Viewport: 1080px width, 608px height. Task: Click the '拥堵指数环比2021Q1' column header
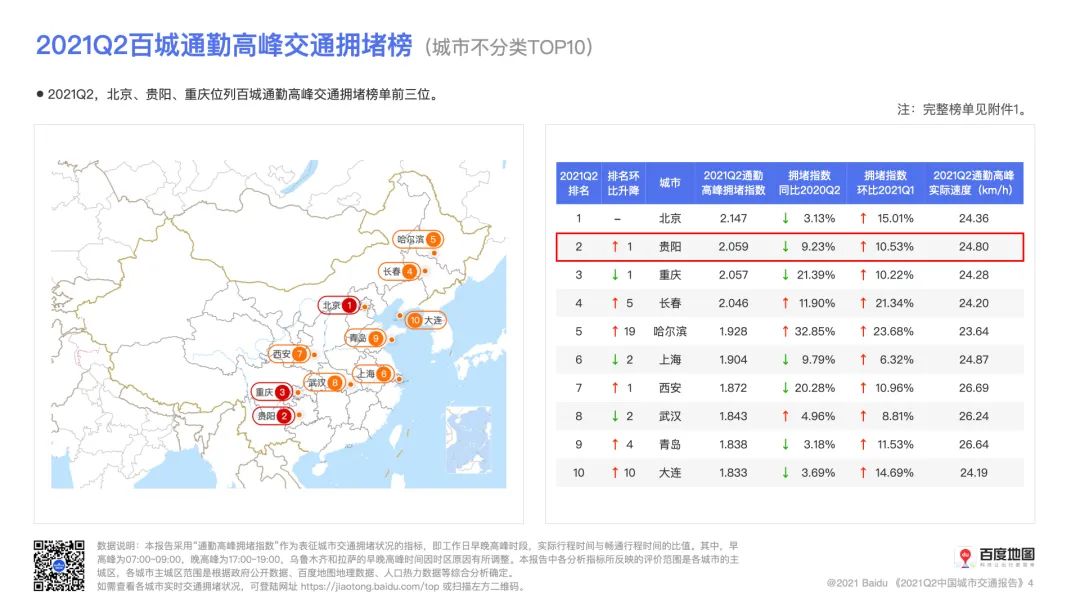[x=885, y=183]
